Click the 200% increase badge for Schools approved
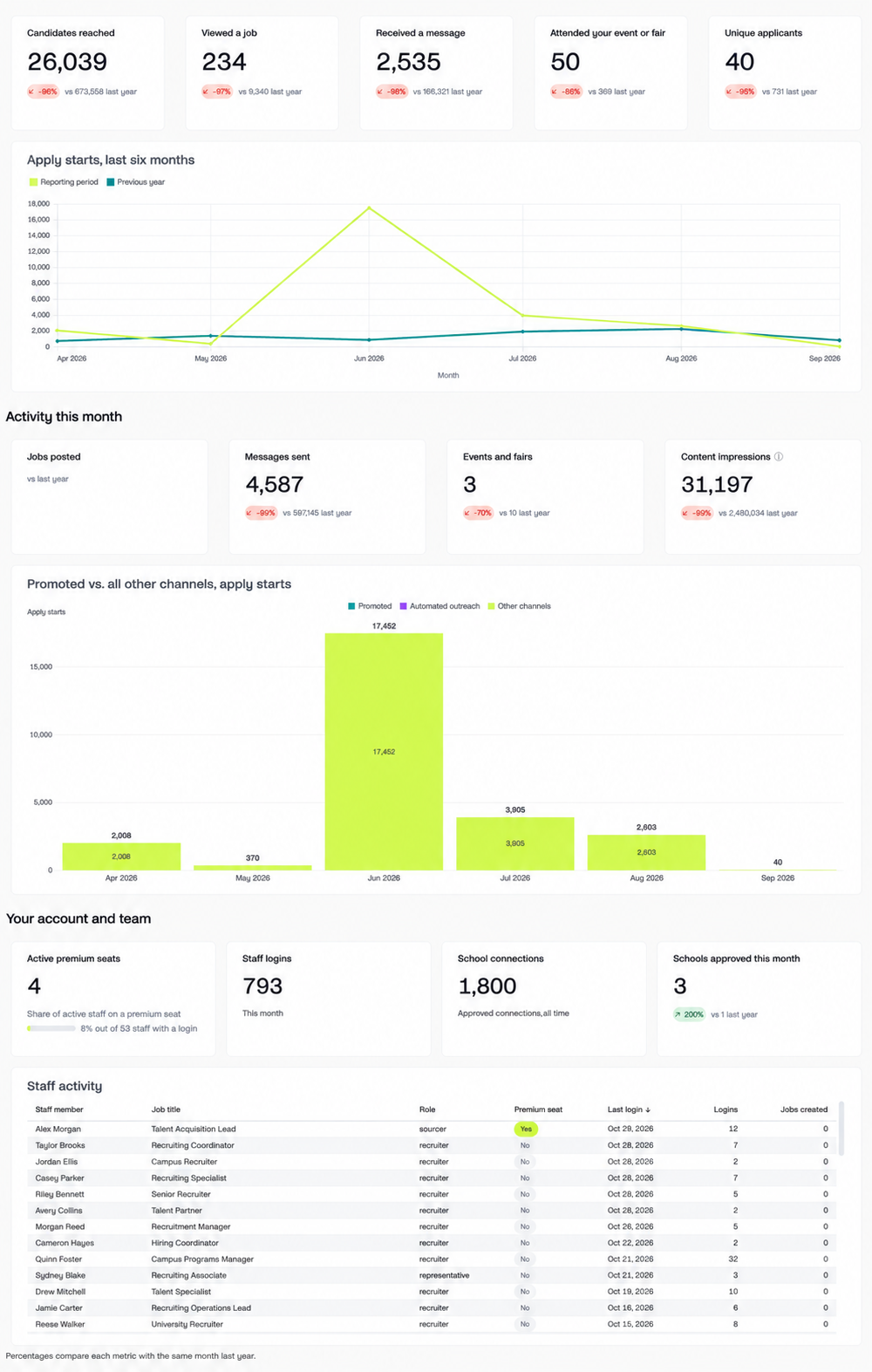The image size is (872, 1372). click(x=689, y=1014)
